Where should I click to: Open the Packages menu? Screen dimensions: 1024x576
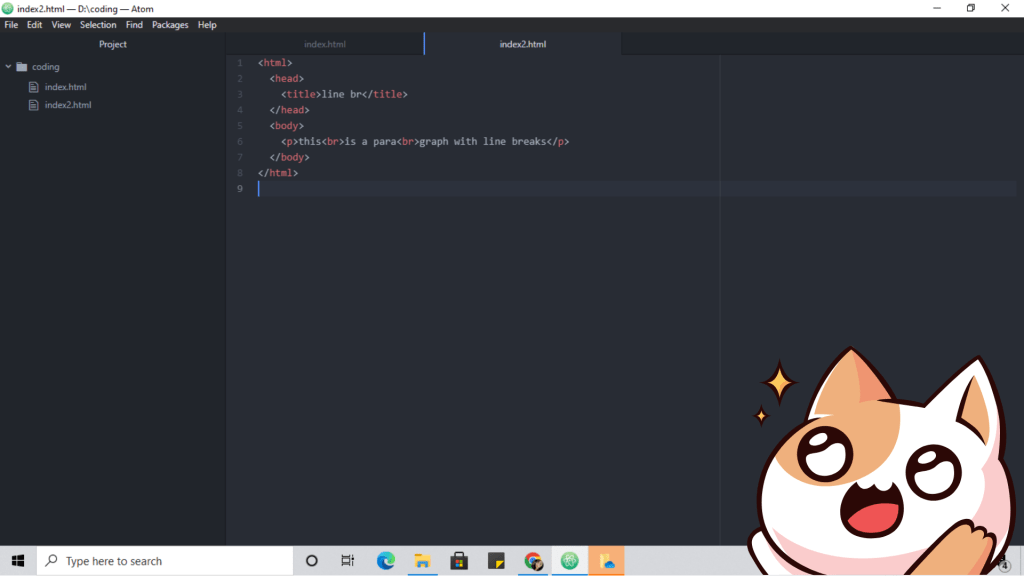tap(170, 25)
